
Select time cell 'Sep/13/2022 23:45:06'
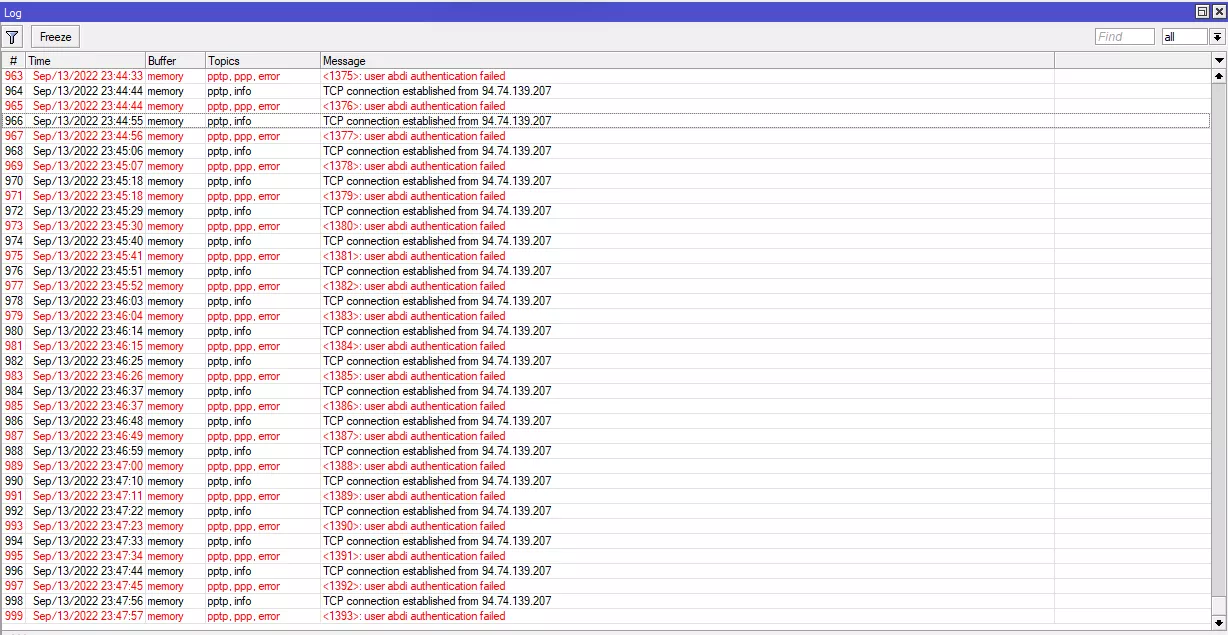(x=88, y=151)
